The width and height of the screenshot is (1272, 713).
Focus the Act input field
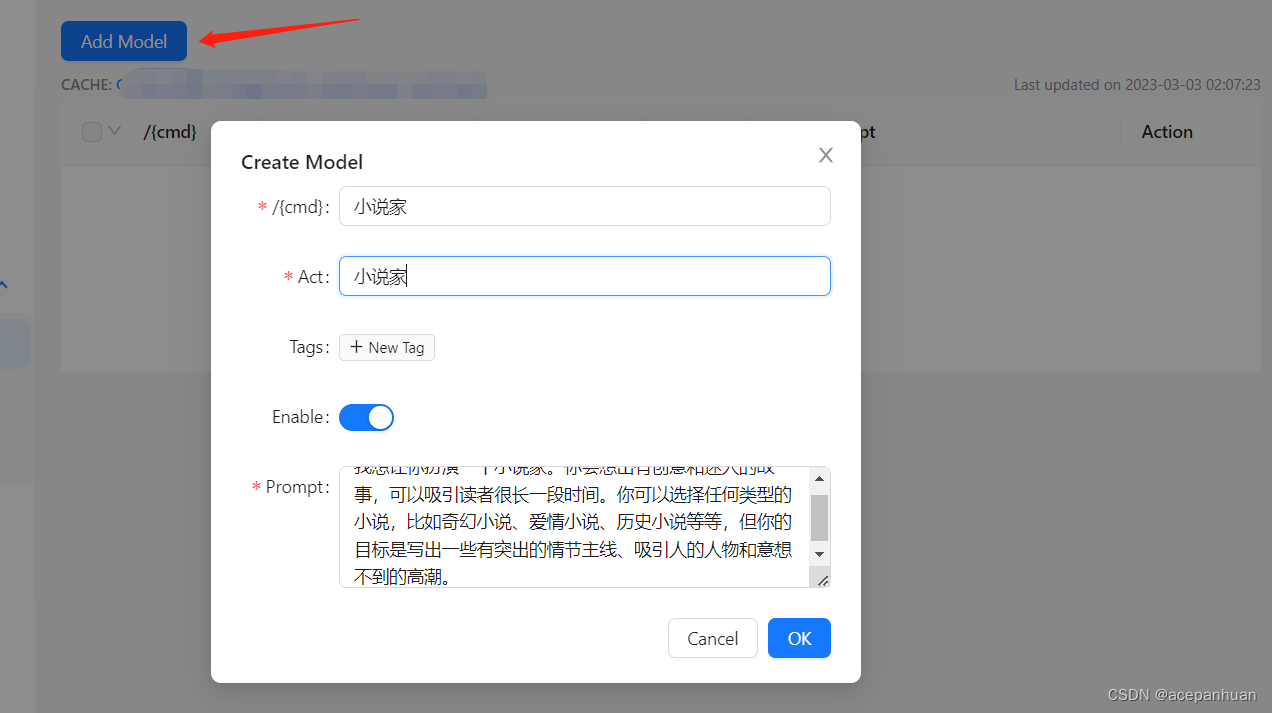click(x=585, y=276)
